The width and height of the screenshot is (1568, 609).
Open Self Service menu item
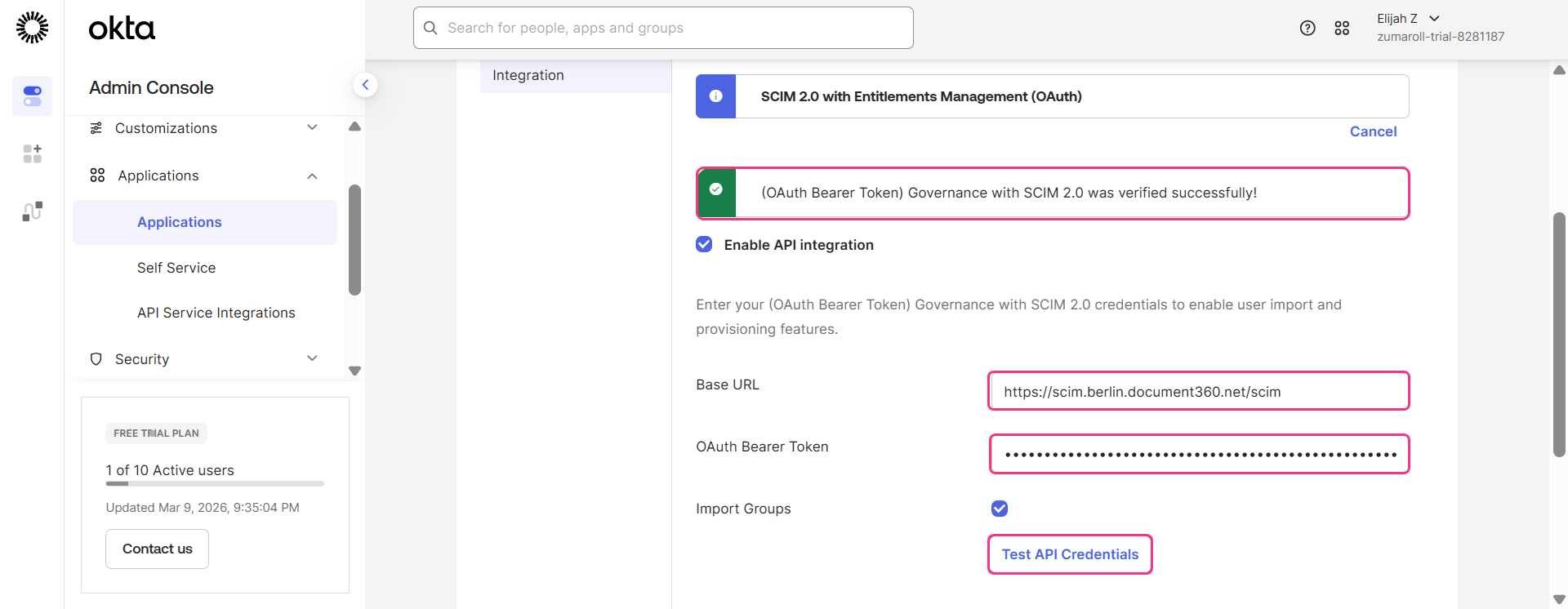pyautogui.click(x=176, y=268)
